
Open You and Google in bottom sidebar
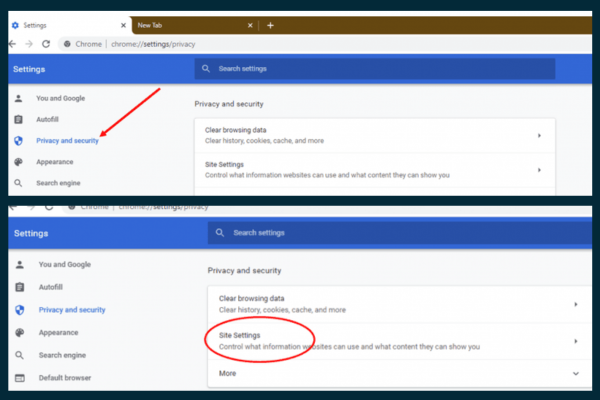(65, 264)
